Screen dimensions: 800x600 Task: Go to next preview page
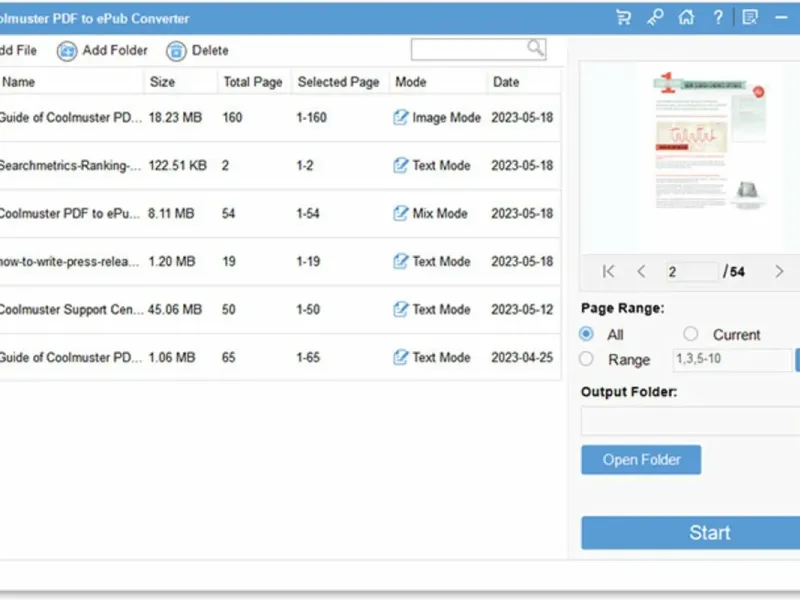[x=779, y=271]
